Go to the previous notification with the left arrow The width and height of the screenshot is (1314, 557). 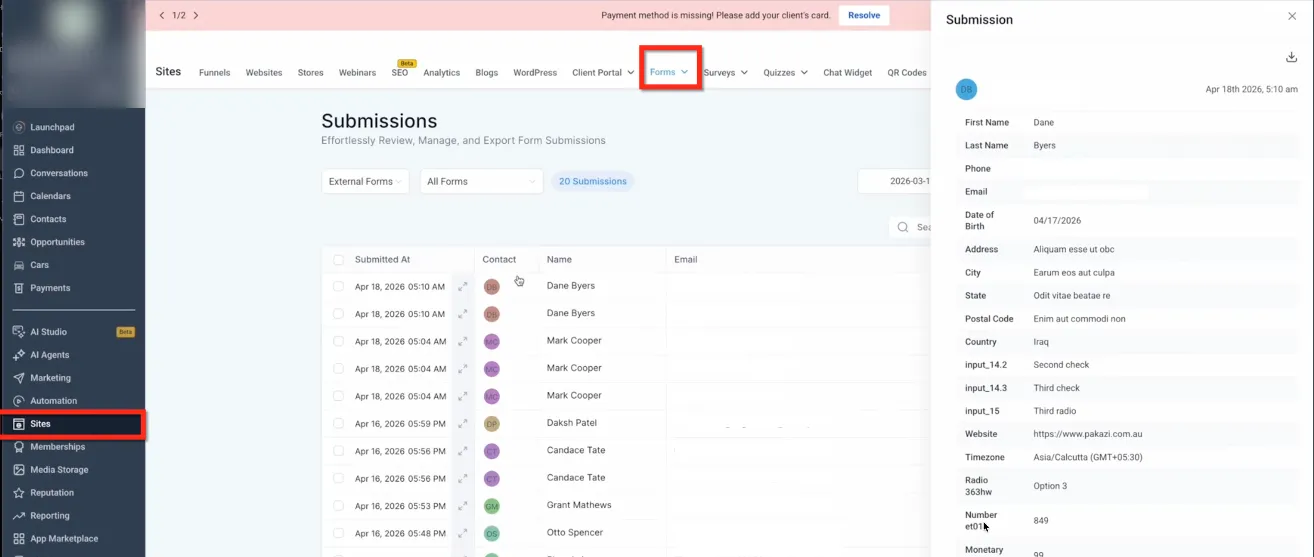click(162, 16)
